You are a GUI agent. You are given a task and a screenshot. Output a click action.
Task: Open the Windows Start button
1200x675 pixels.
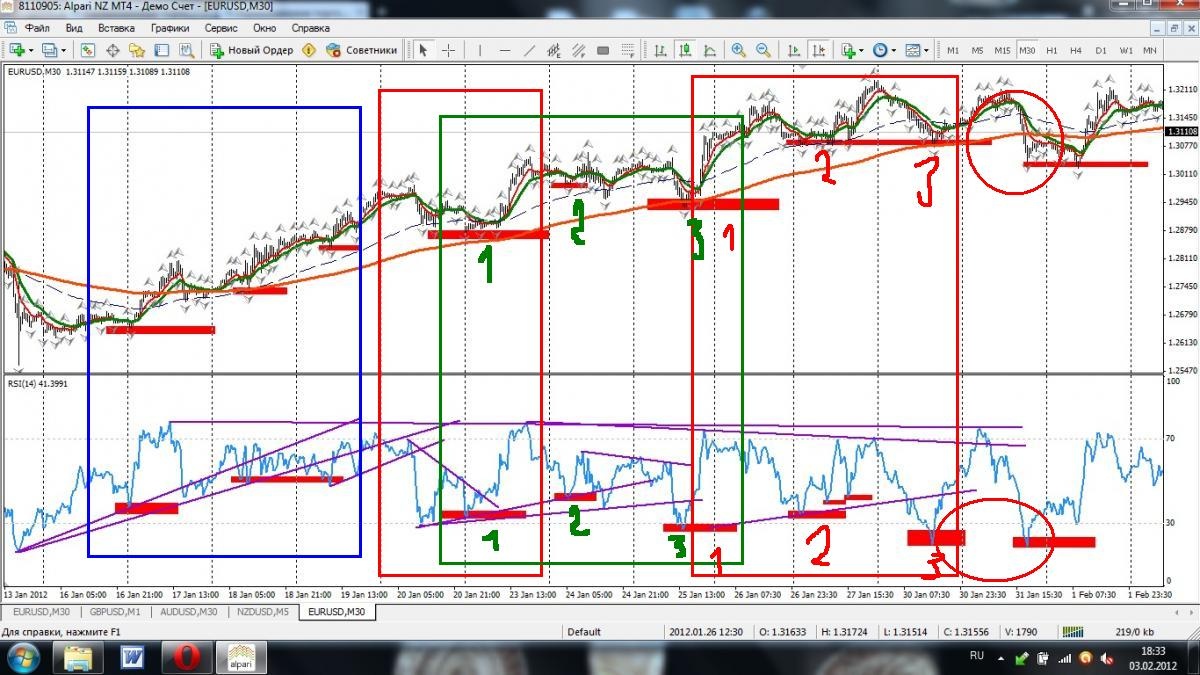coord(24,658)
